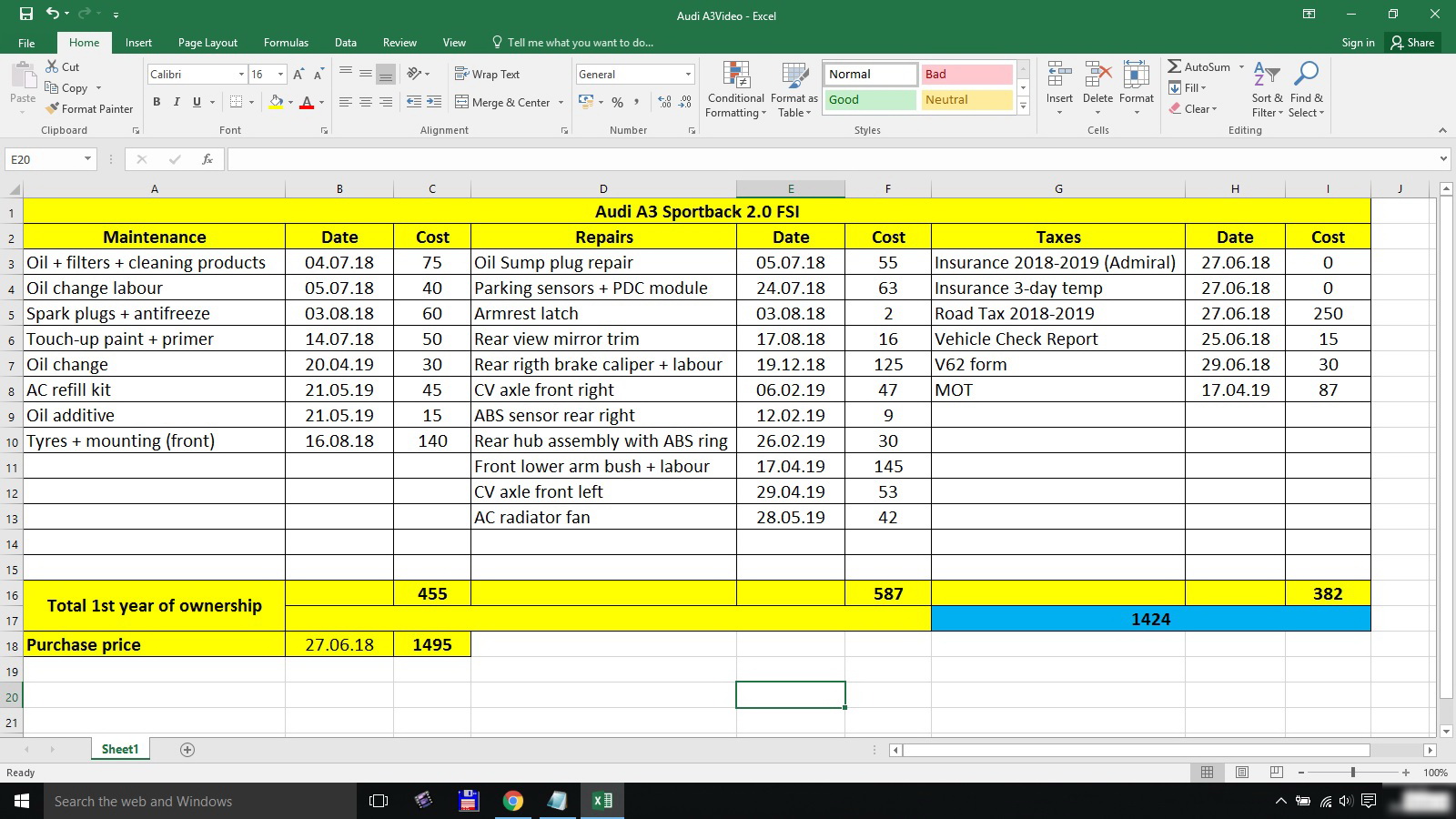1456x819 pixels.
Task: Open Find & Select with the magnifier
Action: 1307,89
